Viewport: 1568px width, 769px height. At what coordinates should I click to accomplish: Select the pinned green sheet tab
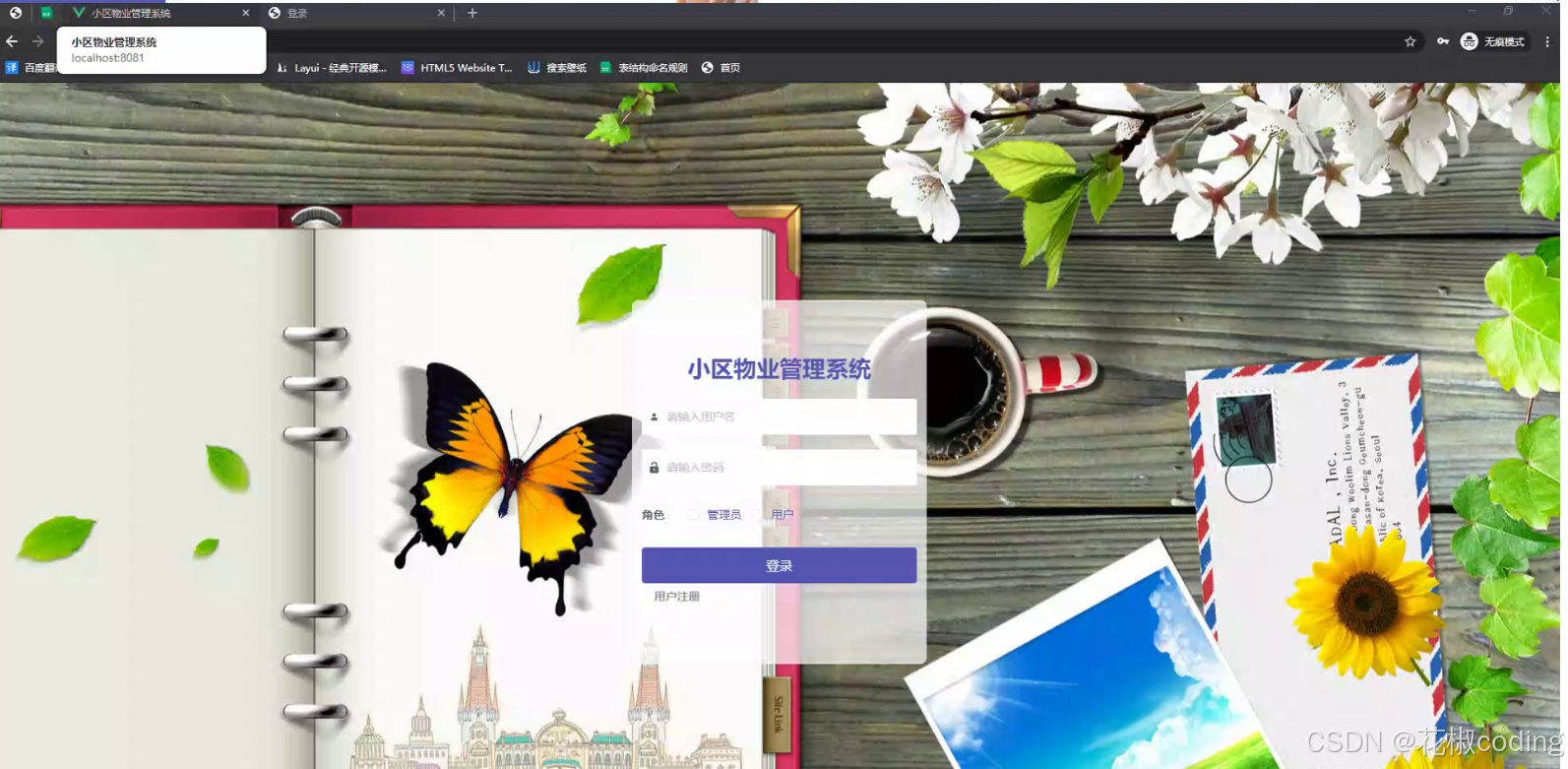45,13
